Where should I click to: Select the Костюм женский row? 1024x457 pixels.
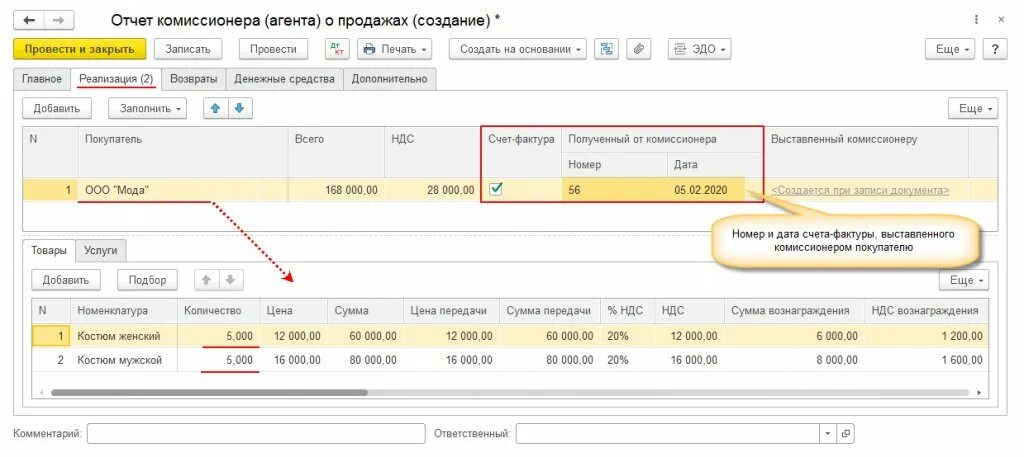(509, 336)
